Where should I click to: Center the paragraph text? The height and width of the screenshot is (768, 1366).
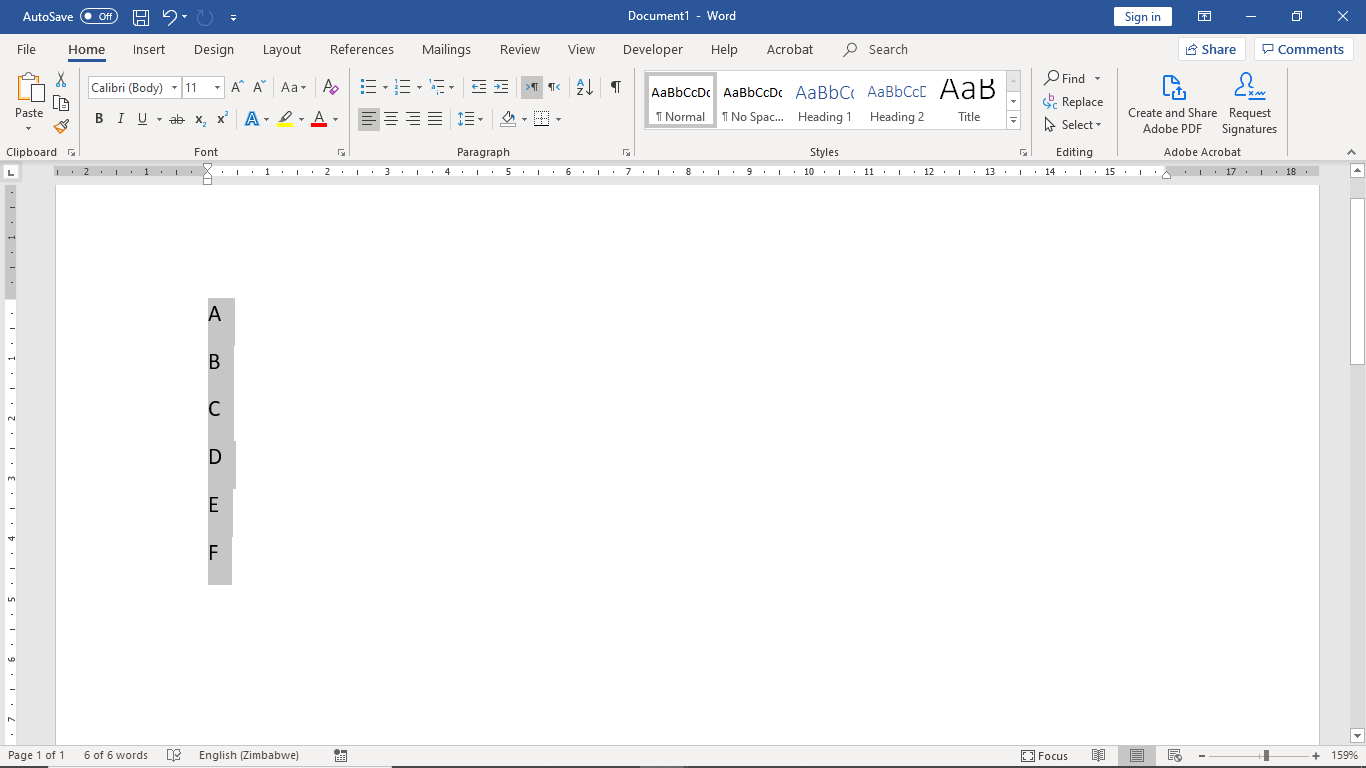tap(391, 119)
